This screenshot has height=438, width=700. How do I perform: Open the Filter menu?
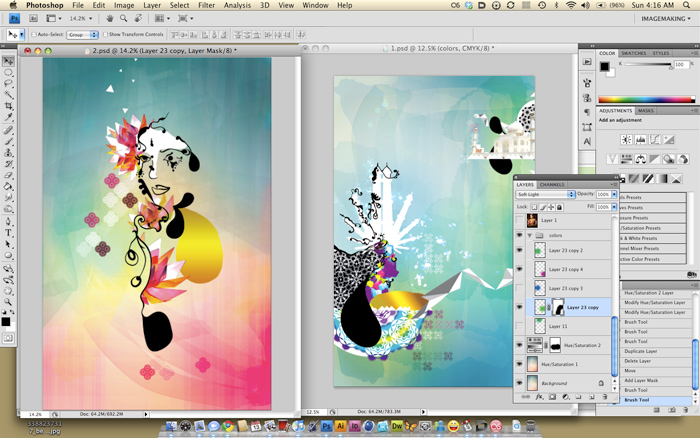pos(206,5)
